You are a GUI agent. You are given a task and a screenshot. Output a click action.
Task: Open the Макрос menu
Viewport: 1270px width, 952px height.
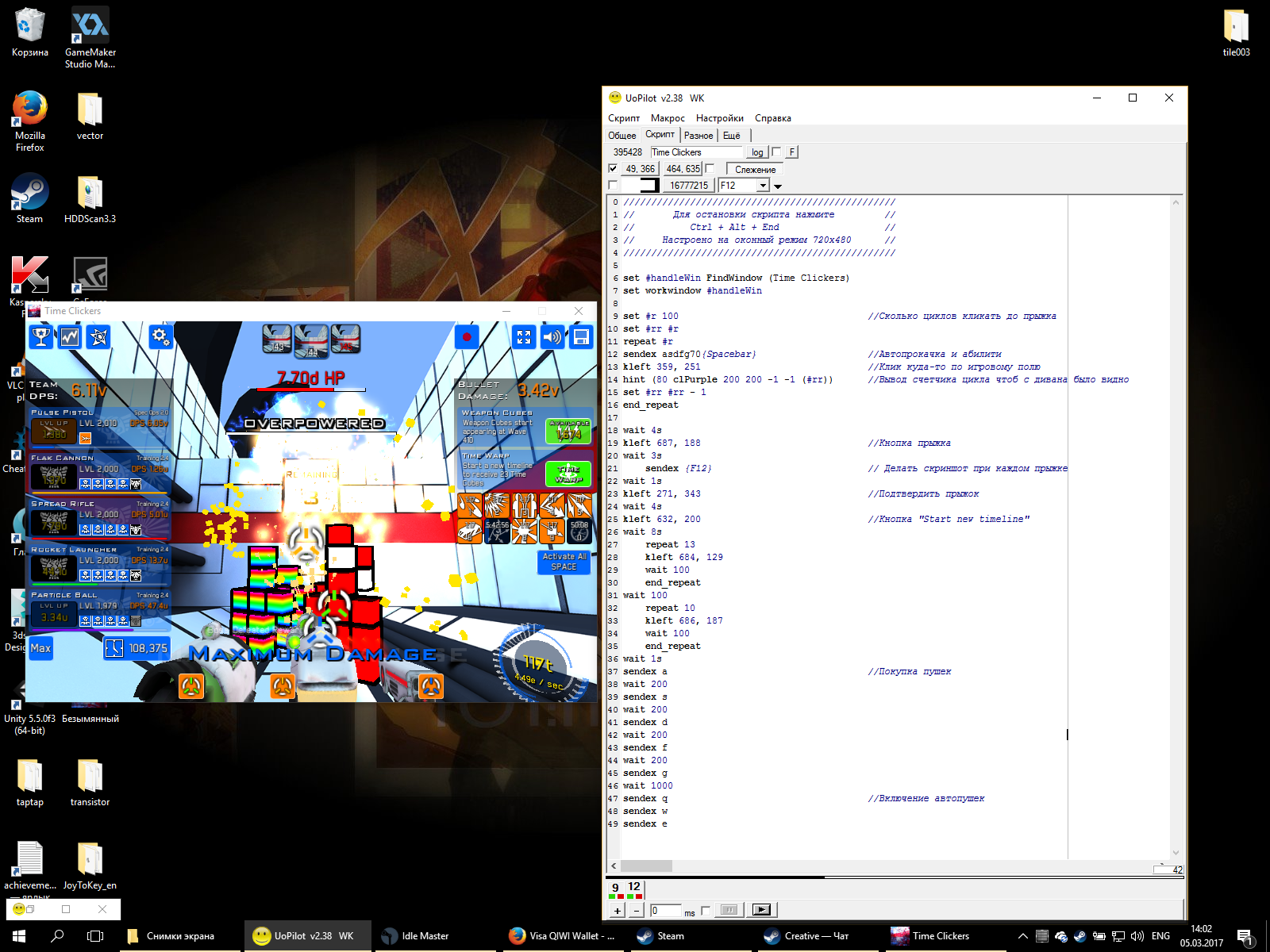[x=668, y=118]
